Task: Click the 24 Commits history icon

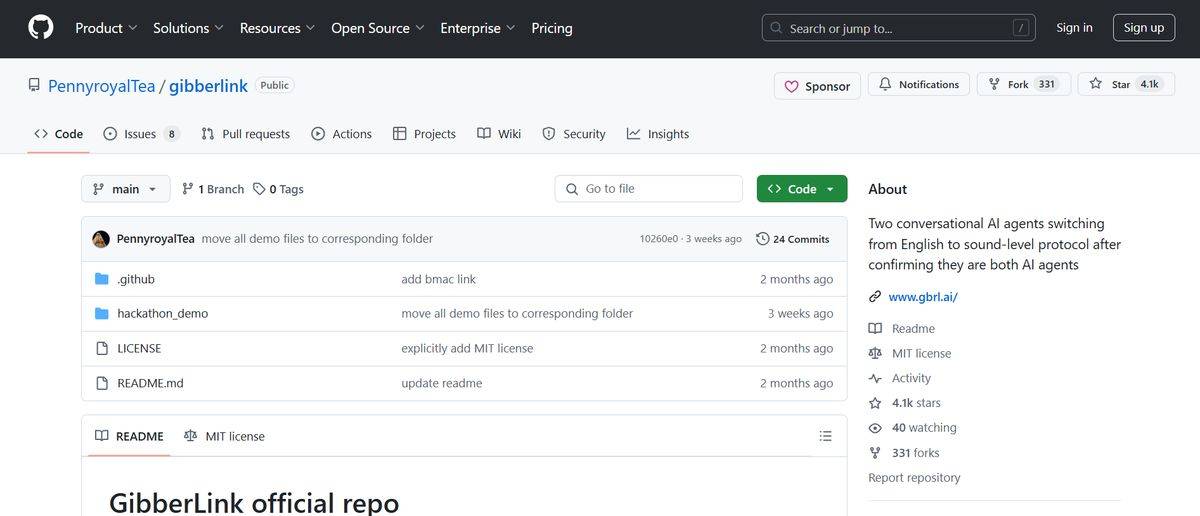Action: pyautogui.click(x=763, y=239)
